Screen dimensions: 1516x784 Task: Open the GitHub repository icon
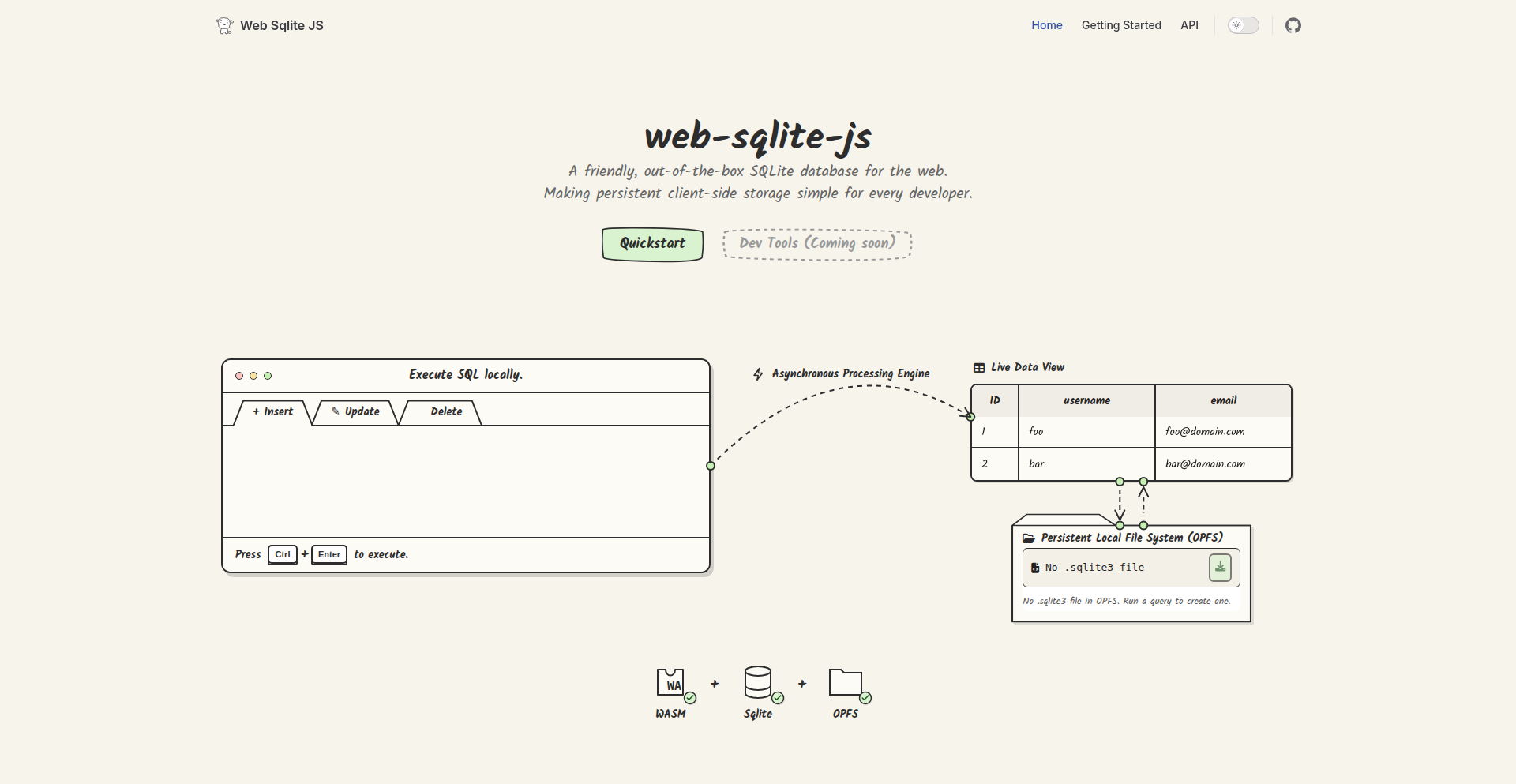[x=1293, y=25]
